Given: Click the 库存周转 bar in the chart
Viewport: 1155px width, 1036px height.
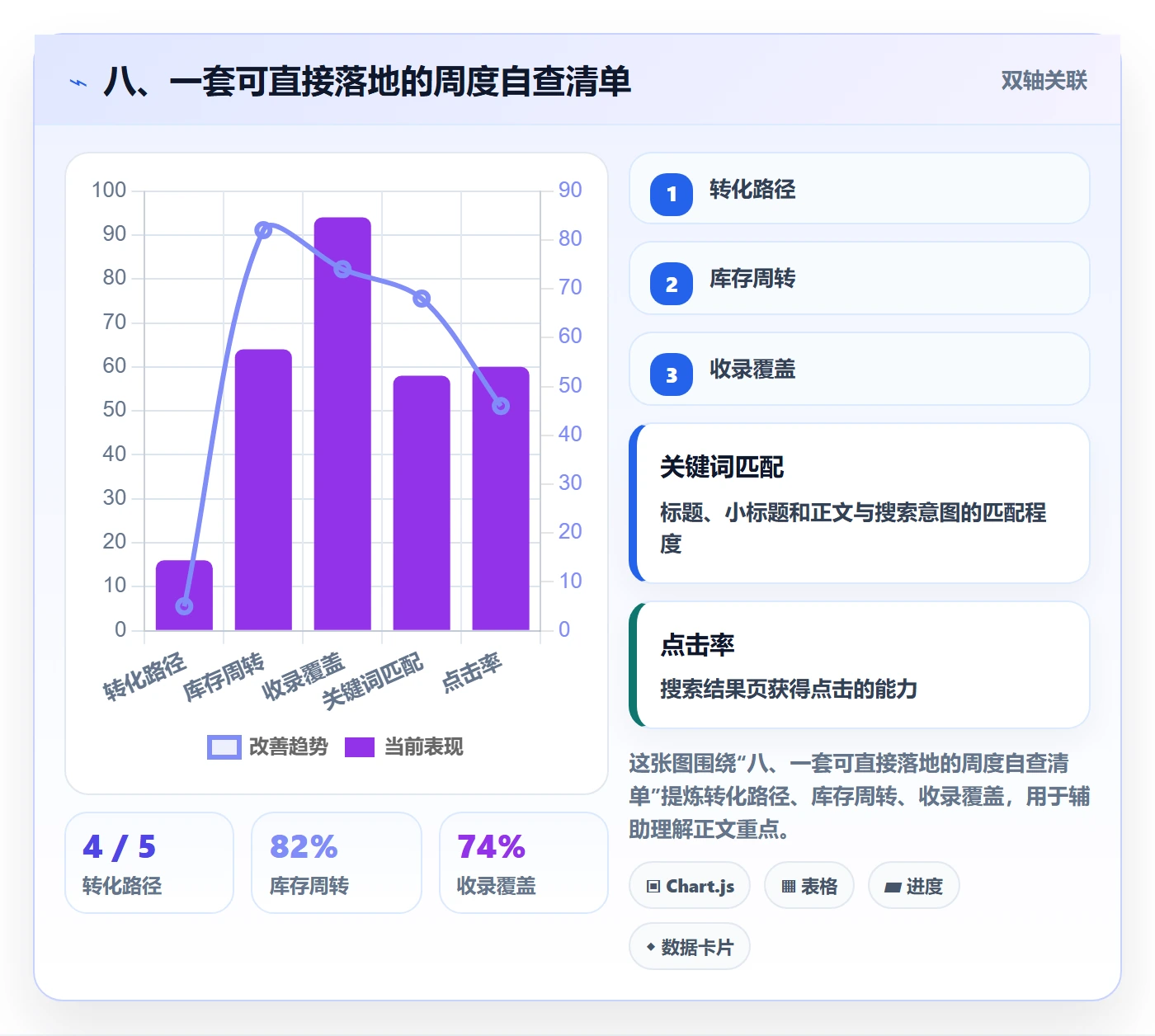Looking at the screenshot, I should (263, 490).
